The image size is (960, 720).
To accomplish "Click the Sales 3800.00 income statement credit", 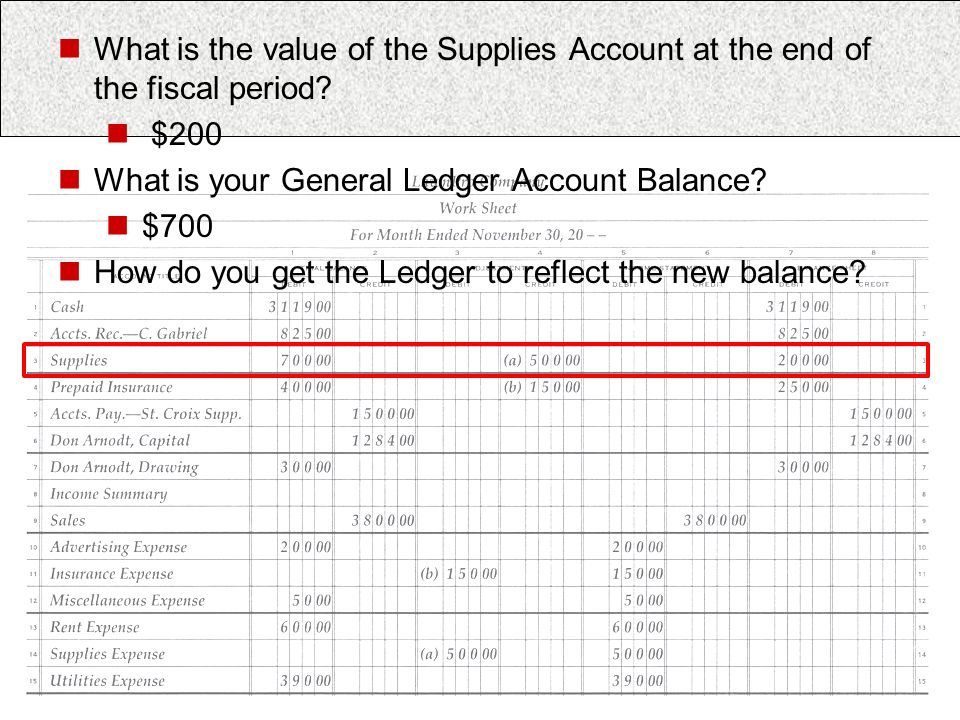I will click(715, 520).
